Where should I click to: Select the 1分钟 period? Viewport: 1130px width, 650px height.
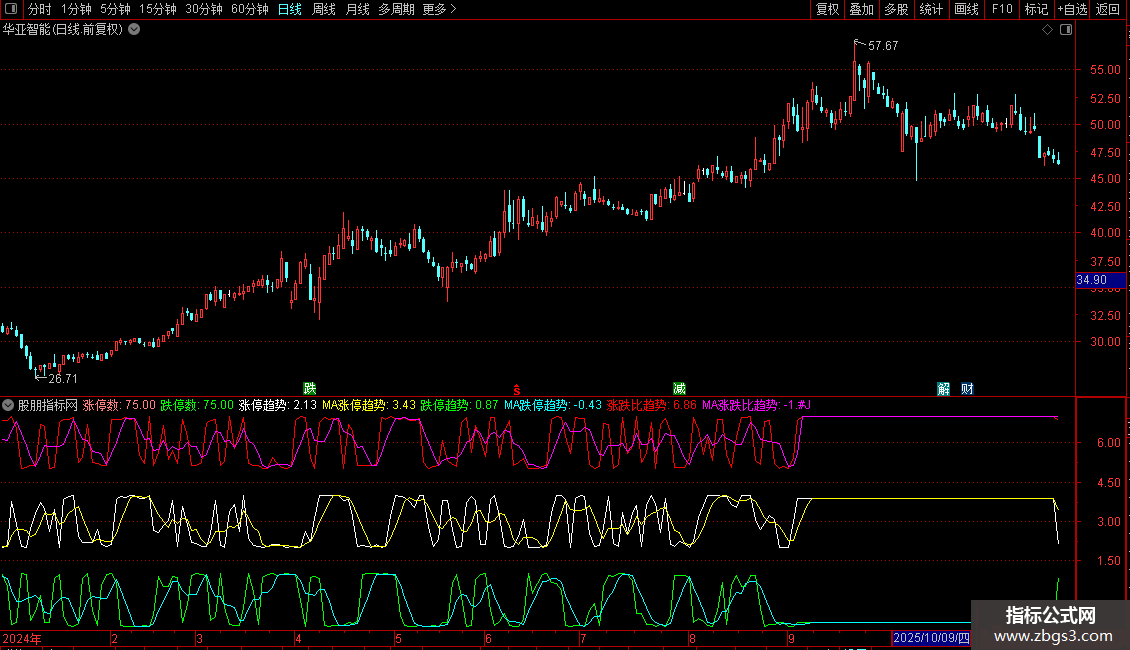click(76, 9)
